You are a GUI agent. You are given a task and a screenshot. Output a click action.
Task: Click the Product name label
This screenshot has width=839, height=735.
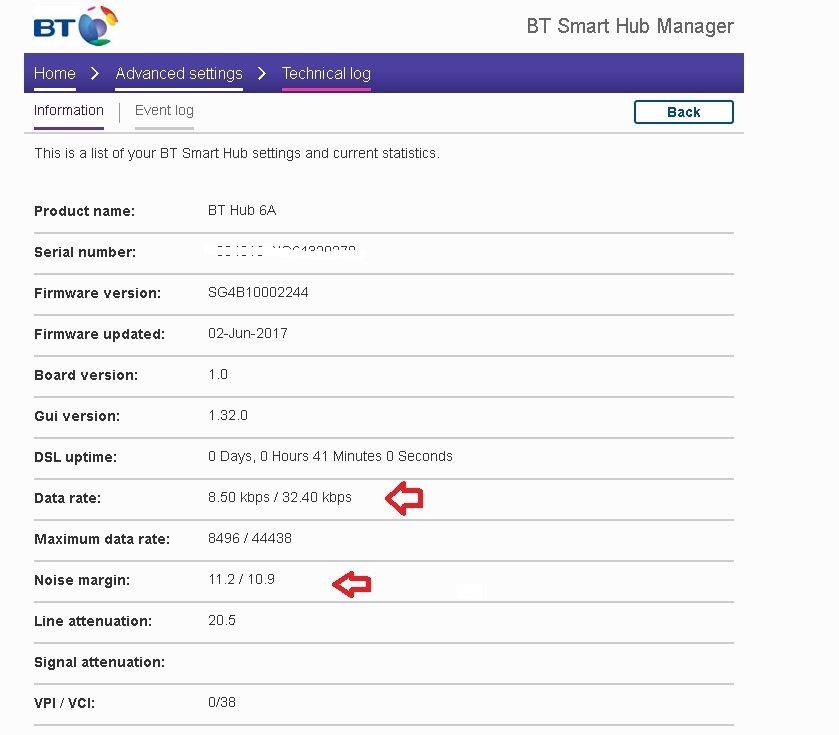click(x=85, y=211)
